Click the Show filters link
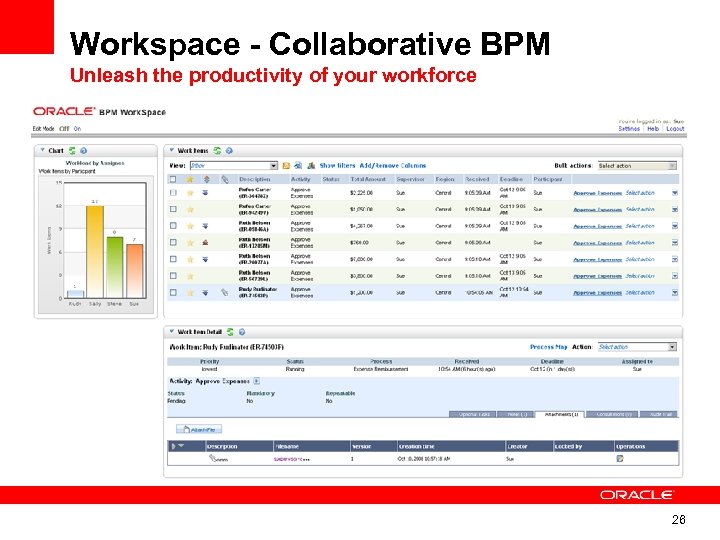The height and width of the screenshot is (540, 720). point(338,166)
